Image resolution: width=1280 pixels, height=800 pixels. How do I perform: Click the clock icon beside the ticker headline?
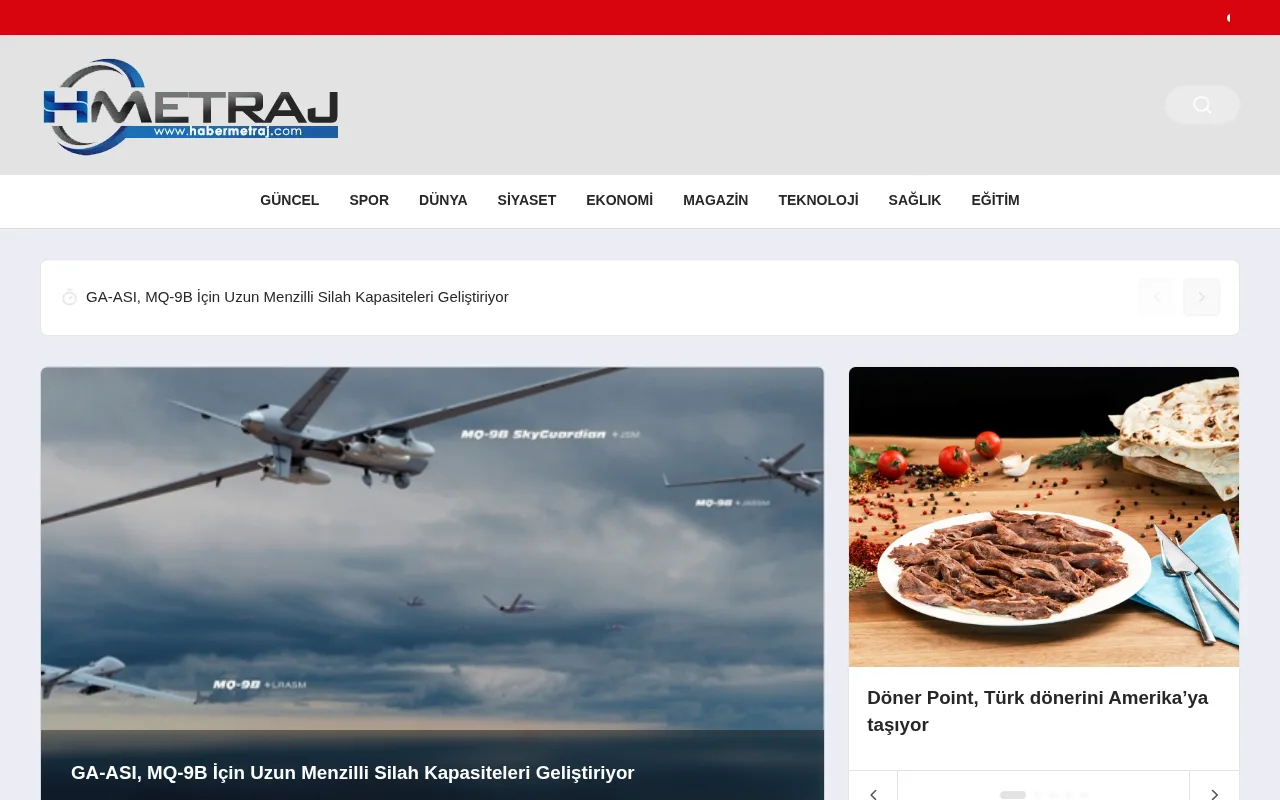[69, 296]
